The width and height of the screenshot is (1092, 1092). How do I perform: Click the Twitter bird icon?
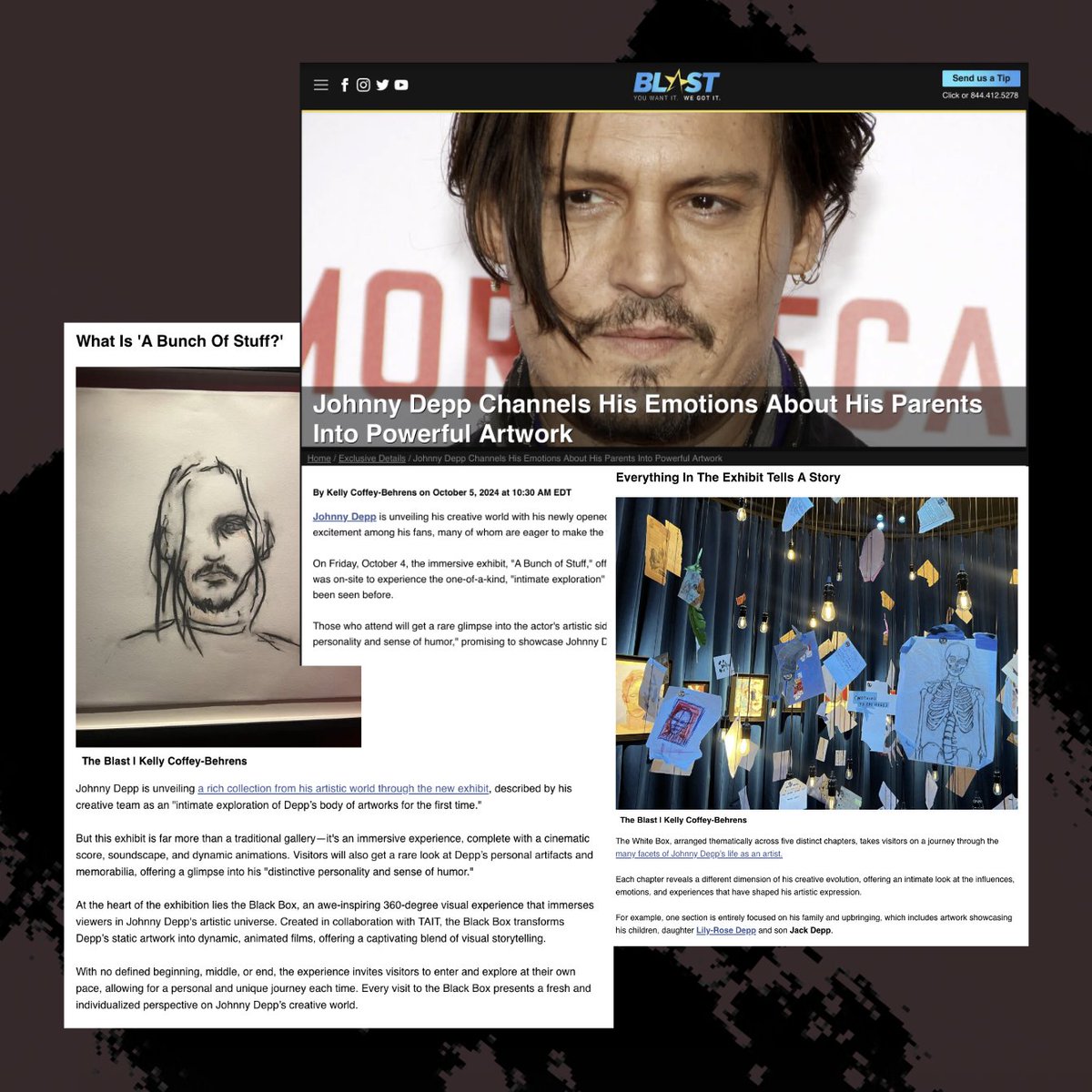point(382,85)
